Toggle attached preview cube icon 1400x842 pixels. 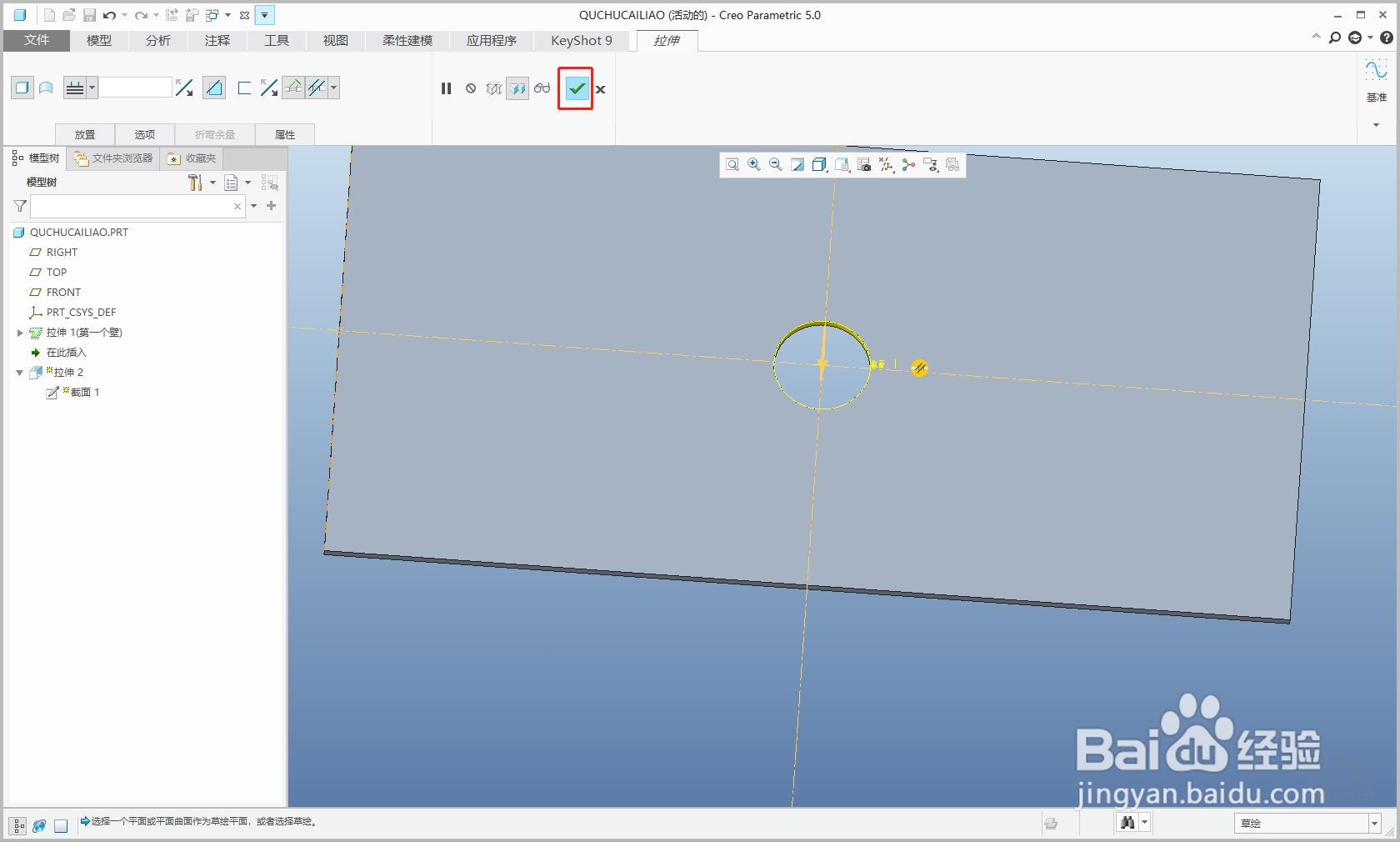coord(517,88)
